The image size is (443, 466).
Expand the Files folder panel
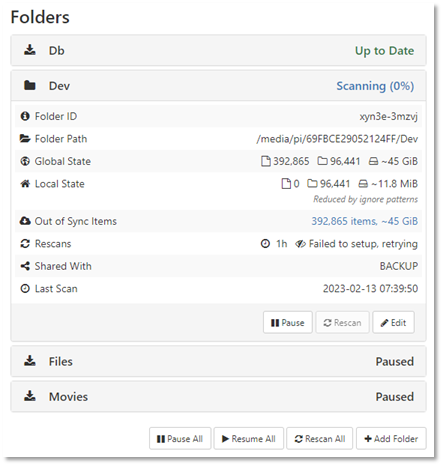pyautogui.click(x=218, y=361)
